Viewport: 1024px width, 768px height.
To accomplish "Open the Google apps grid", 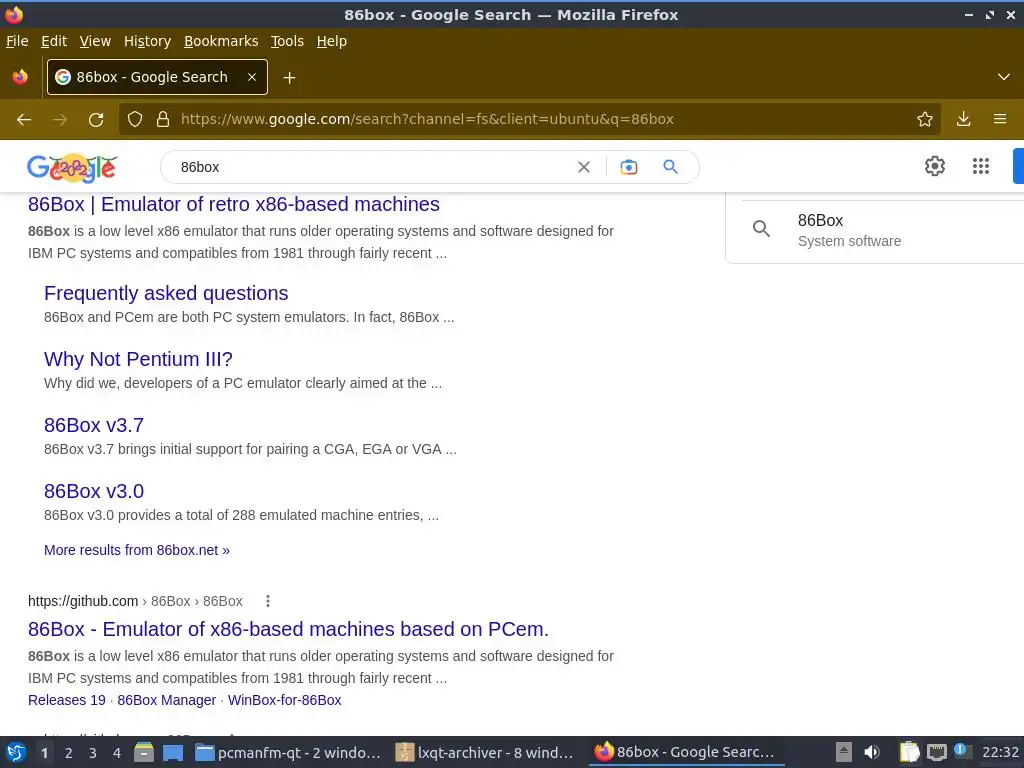I will coord(981,166).
